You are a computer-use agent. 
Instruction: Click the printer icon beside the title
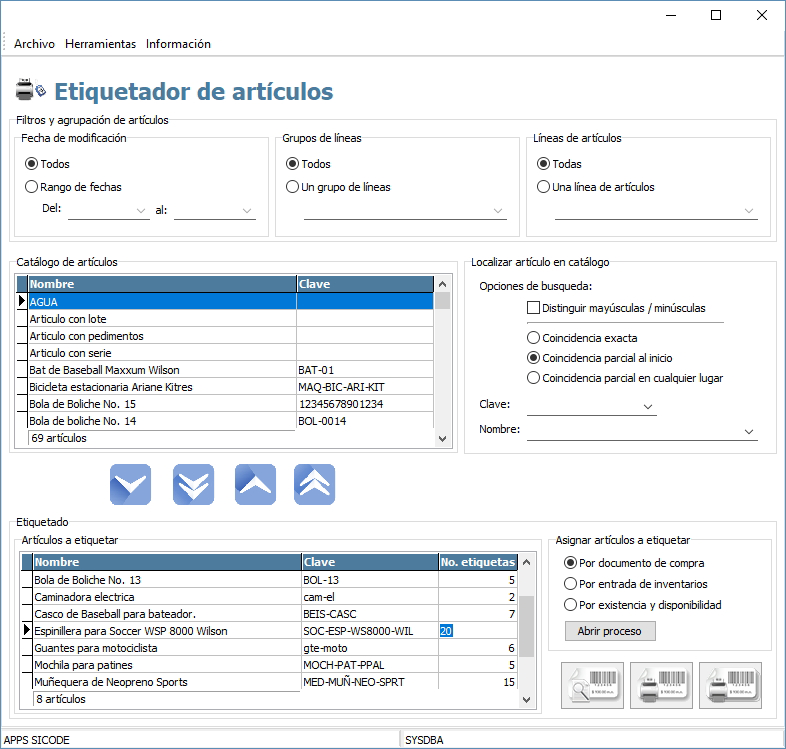(30, 90)
